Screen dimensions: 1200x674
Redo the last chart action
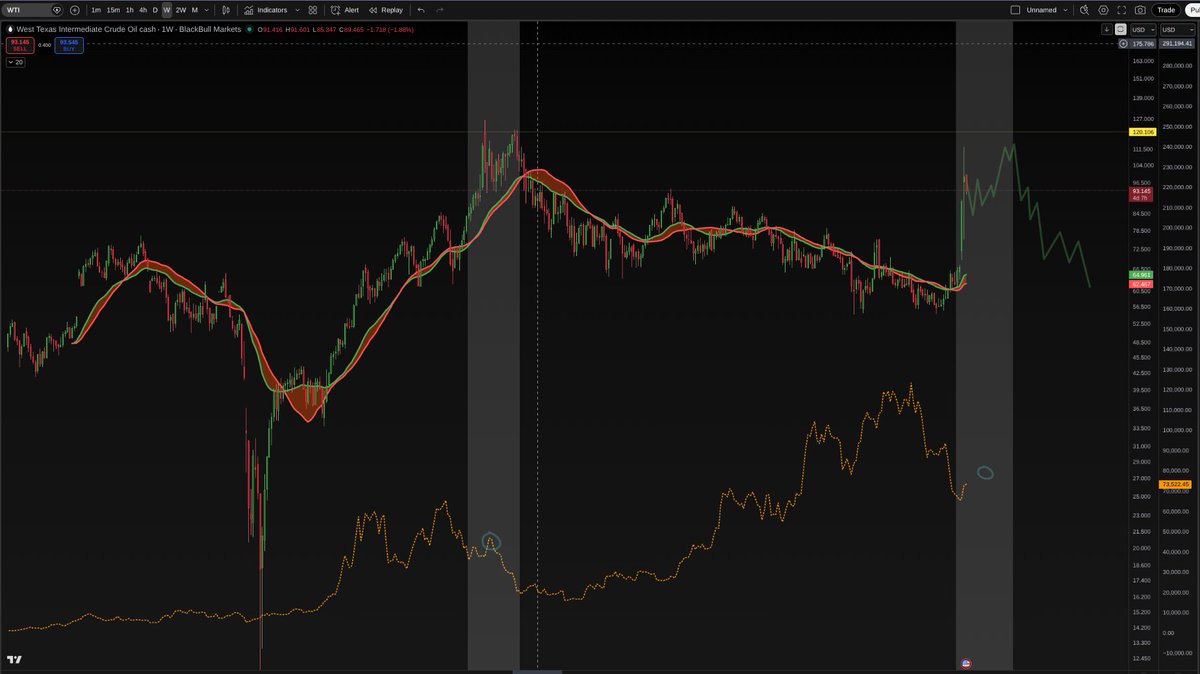440,10
